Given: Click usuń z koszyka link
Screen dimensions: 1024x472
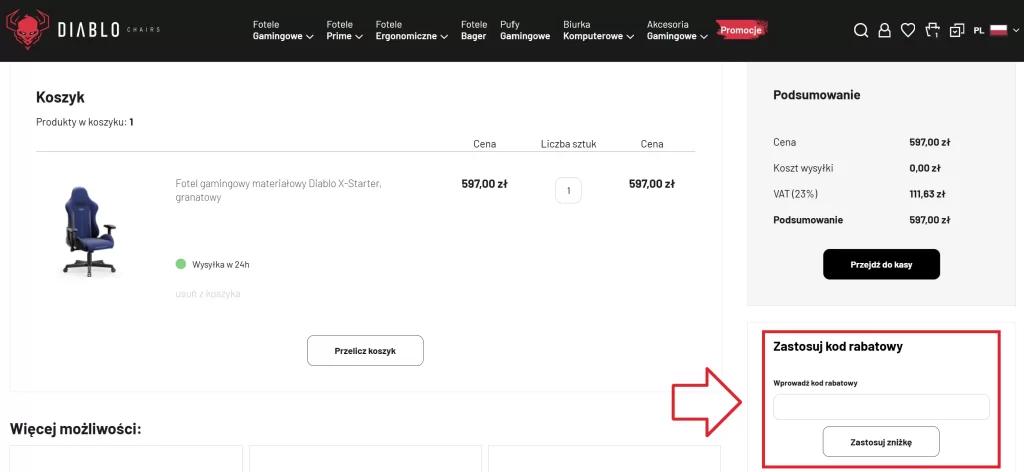Looking at the screenshot, I should coord(208,294).
